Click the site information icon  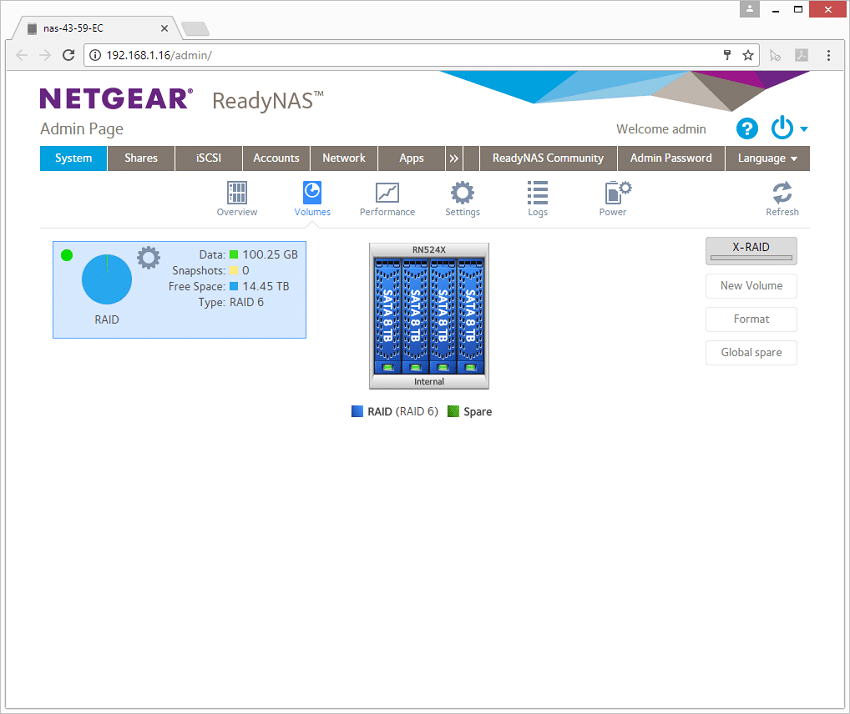(x=95, y=55)
